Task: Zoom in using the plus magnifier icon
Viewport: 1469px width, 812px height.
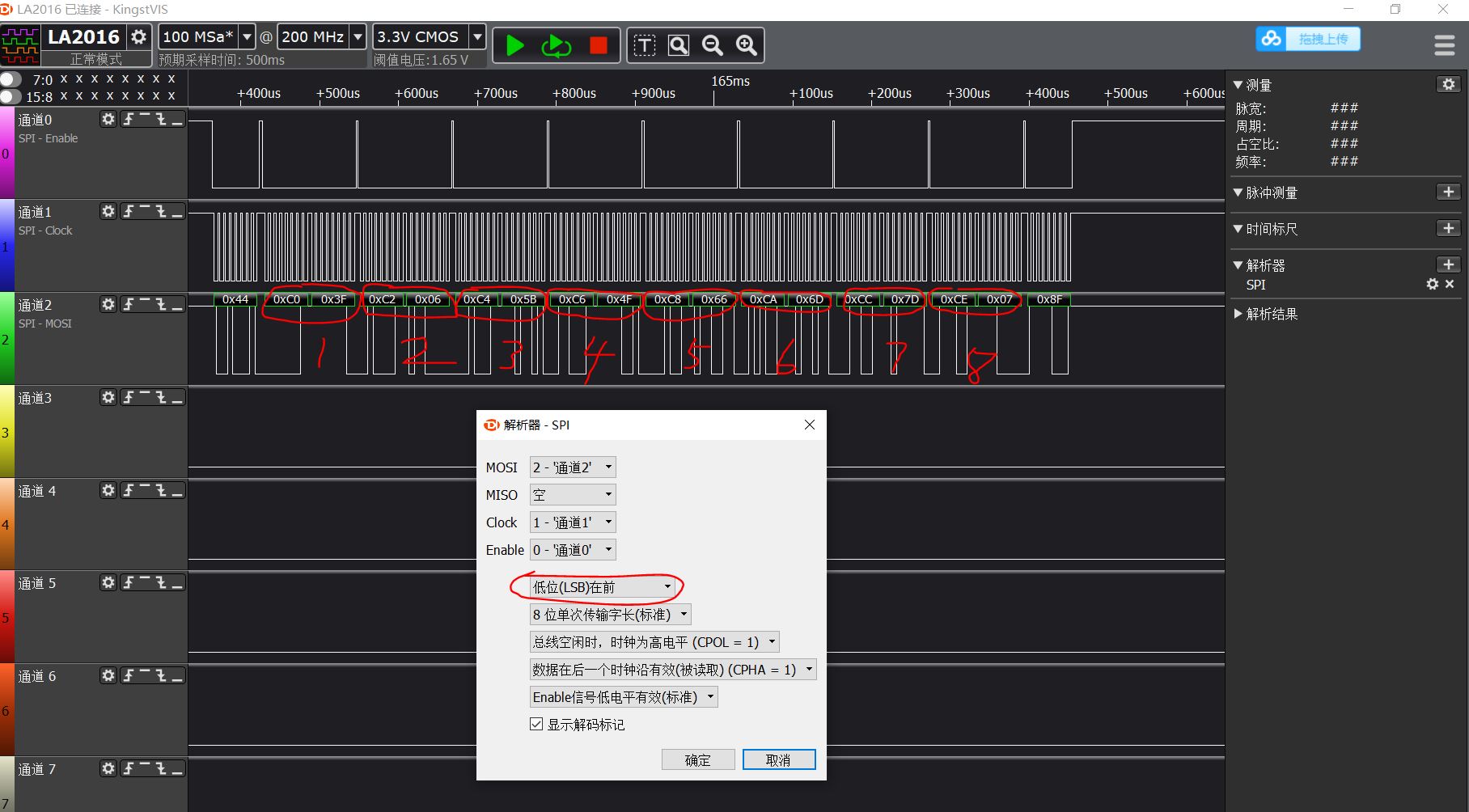Action: (x=746, y=46)
